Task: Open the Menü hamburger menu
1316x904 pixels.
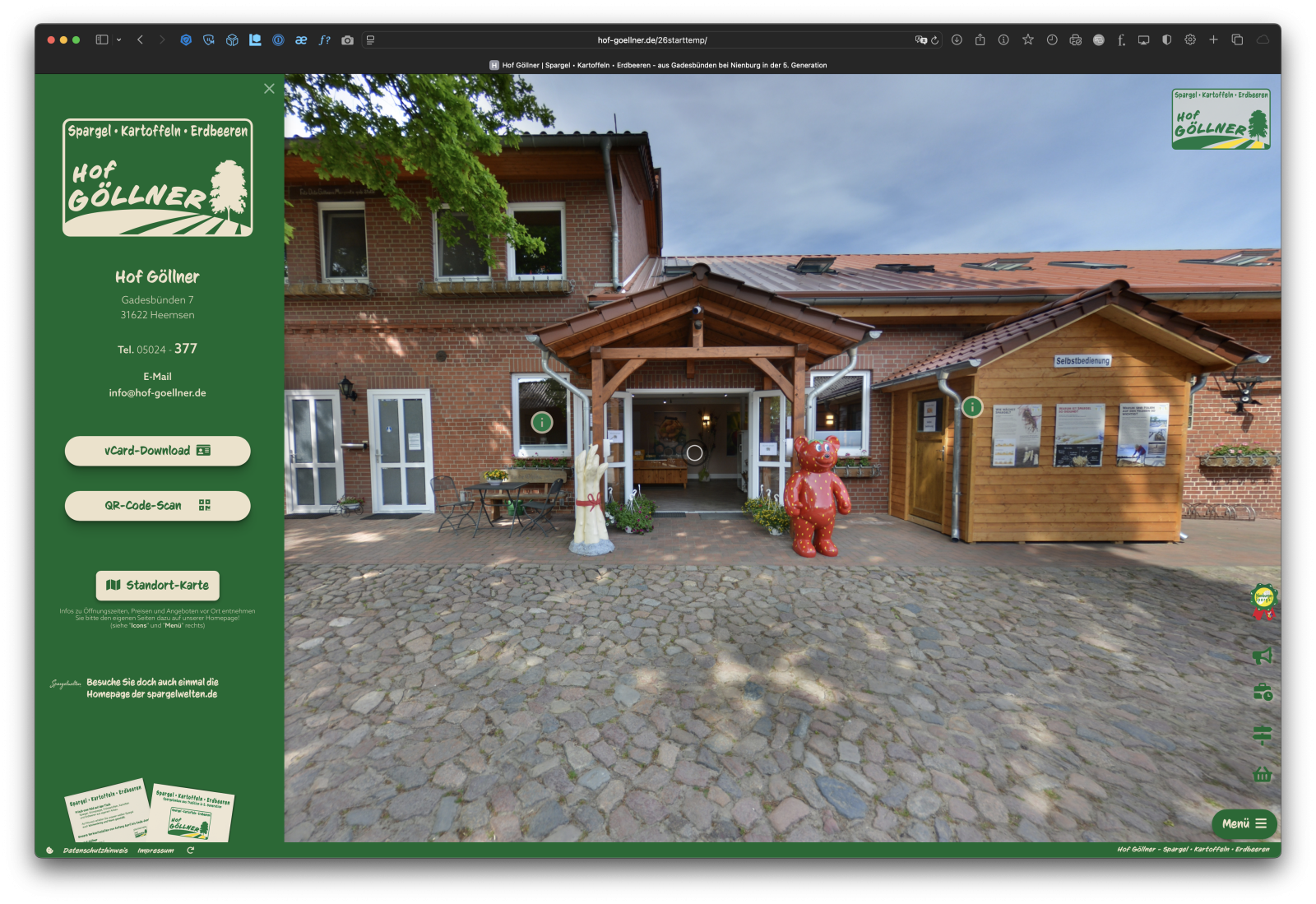Action: pos(1244,823)
